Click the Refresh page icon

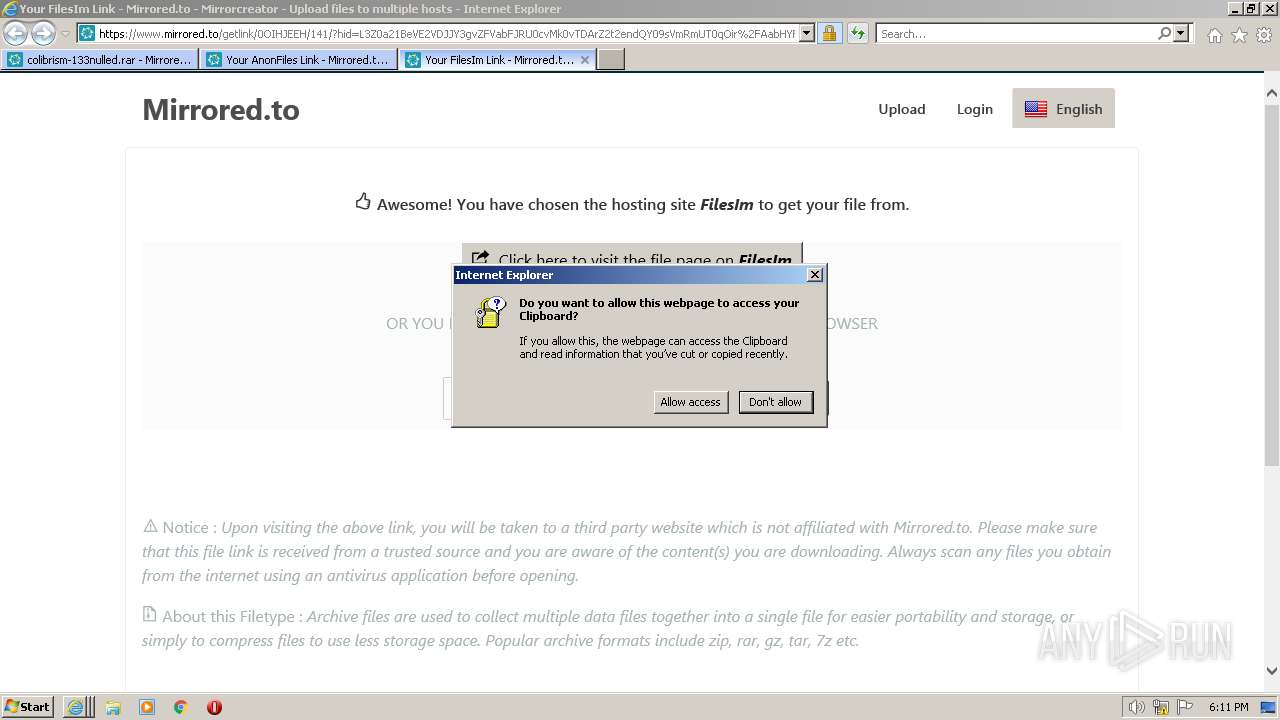858,33
